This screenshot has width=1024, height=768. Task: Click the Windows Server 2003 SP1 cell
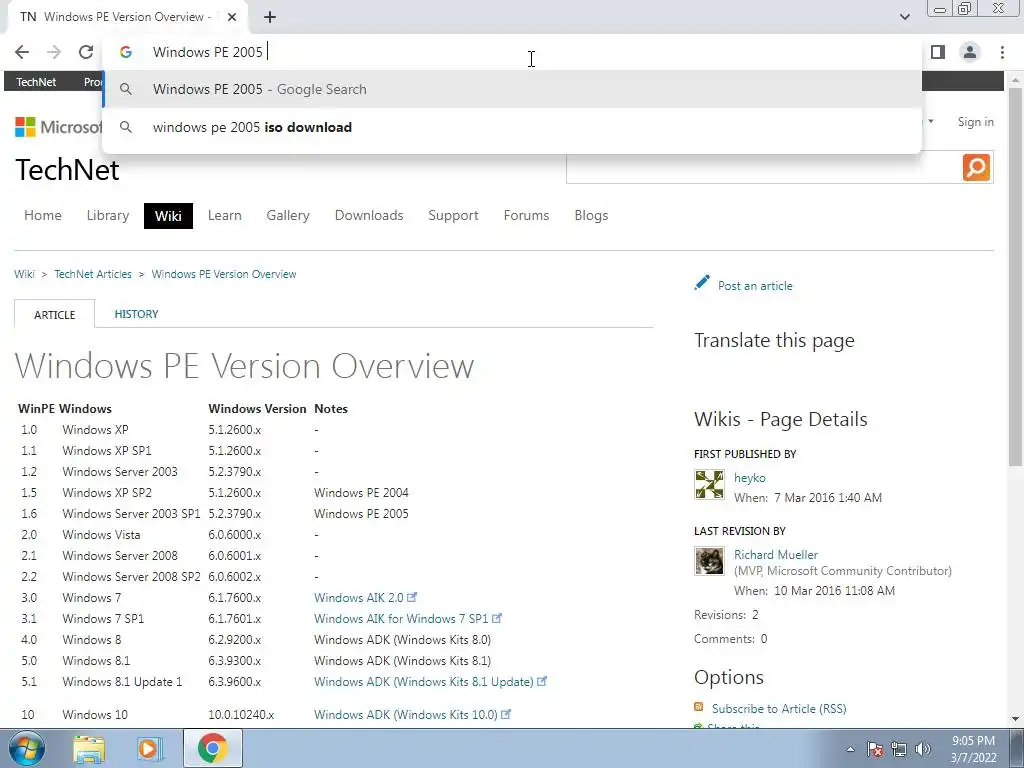pos(131,514)
